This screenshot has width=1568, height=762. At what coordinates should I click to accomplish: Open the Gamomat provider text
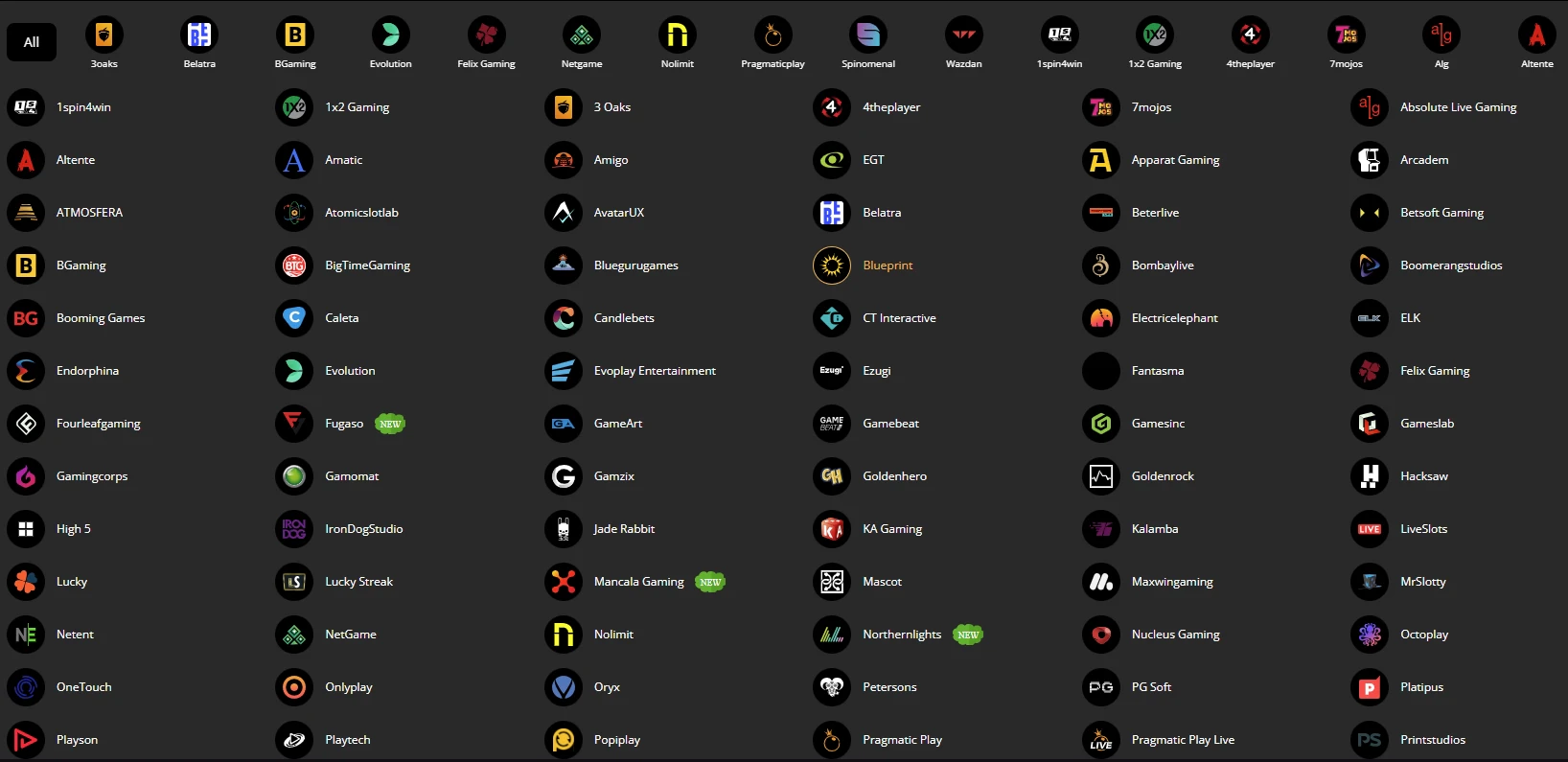click(x=352, y=476)
